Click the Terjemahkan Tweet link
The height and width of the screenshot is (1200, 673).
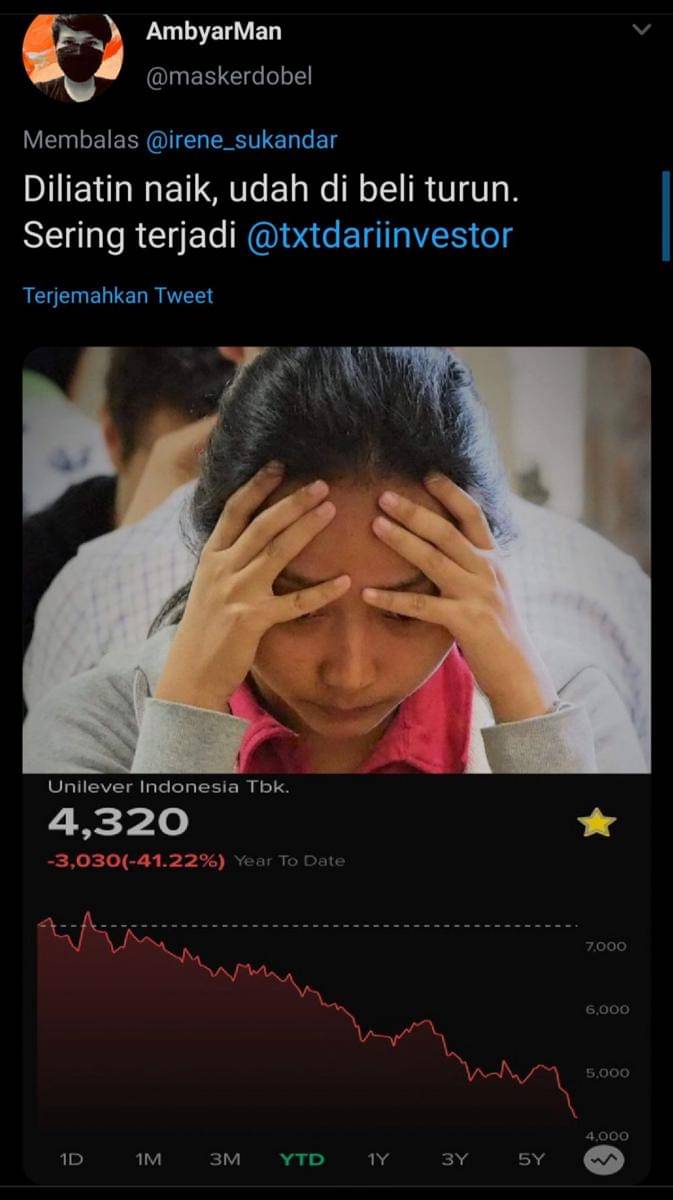118,296
